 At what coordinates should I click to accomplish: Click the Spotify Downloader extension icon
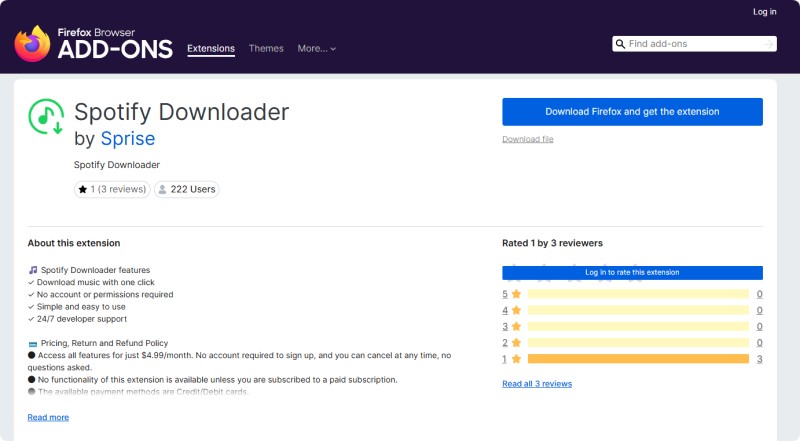46,117
